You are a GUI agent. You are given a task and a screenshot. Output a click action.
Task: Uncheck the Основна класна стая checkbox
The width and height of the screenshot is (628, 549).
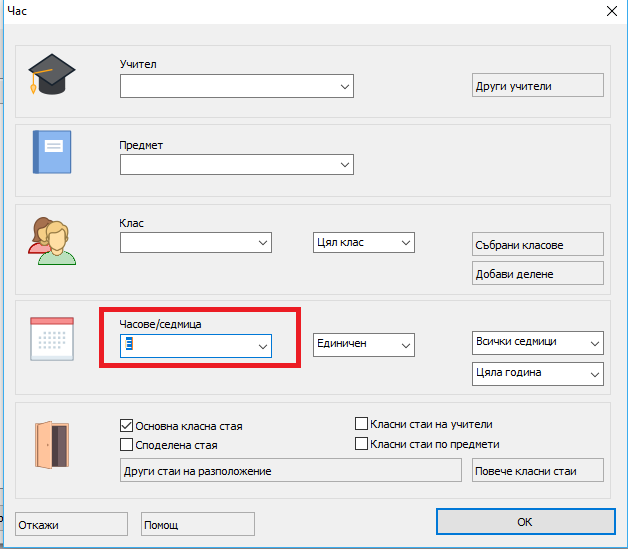127,425
